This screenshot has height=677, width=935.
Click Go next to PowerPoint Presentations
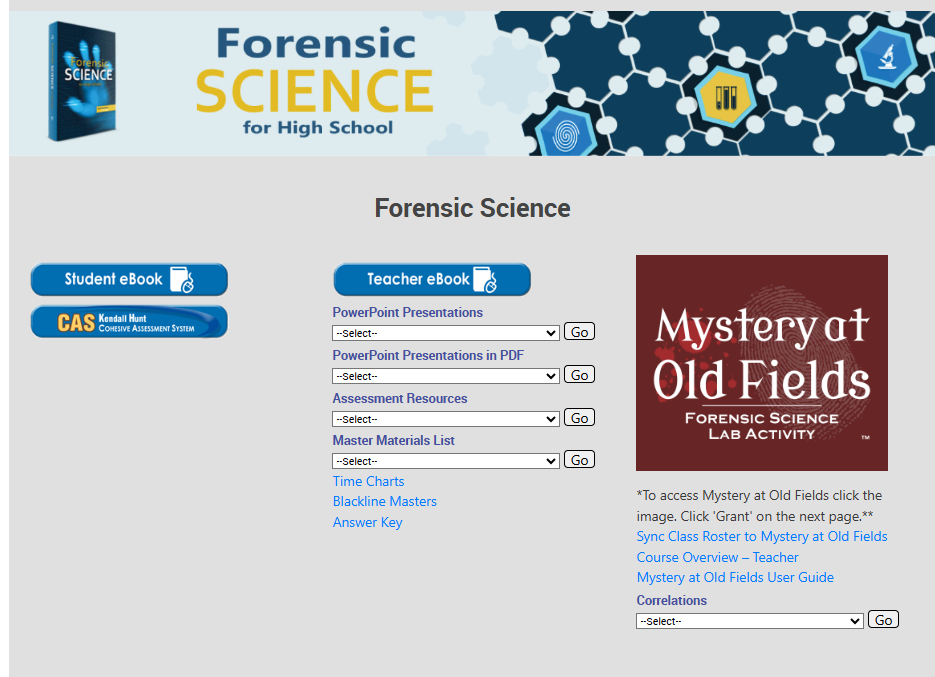580,332
